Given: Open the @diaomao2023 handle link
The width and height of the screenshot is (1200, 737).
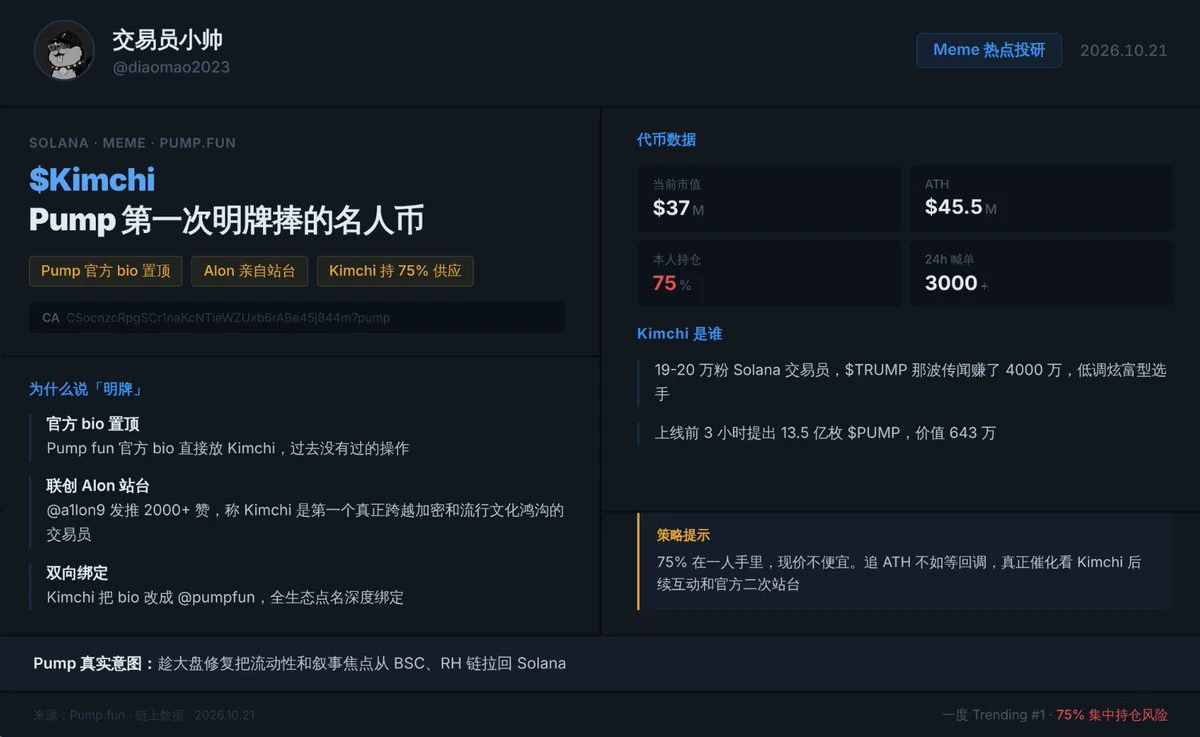Looking at the screenshot, I should coord(171,68).
